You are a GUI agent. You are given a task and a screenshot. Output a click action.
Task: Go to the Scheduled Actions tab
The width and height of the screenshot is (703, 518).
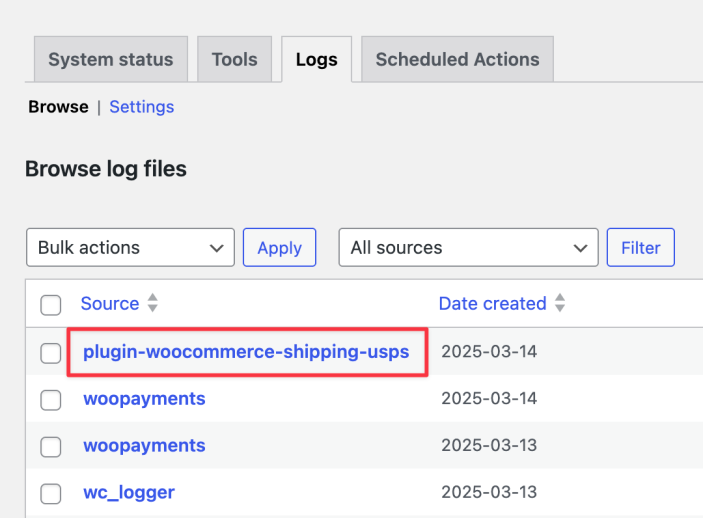point(457,60)
